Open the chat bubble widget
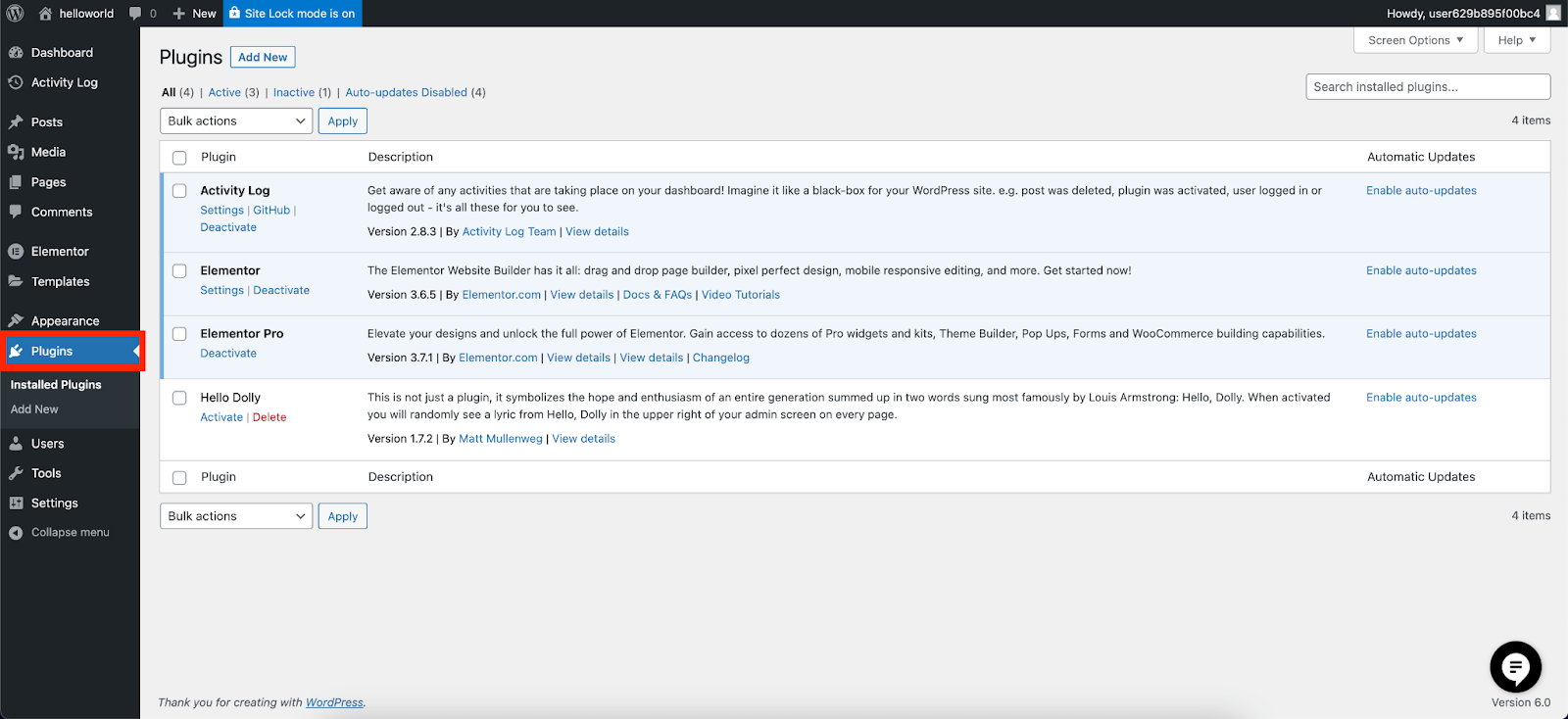This screenshot has width=1568, height=719. 1515,667
